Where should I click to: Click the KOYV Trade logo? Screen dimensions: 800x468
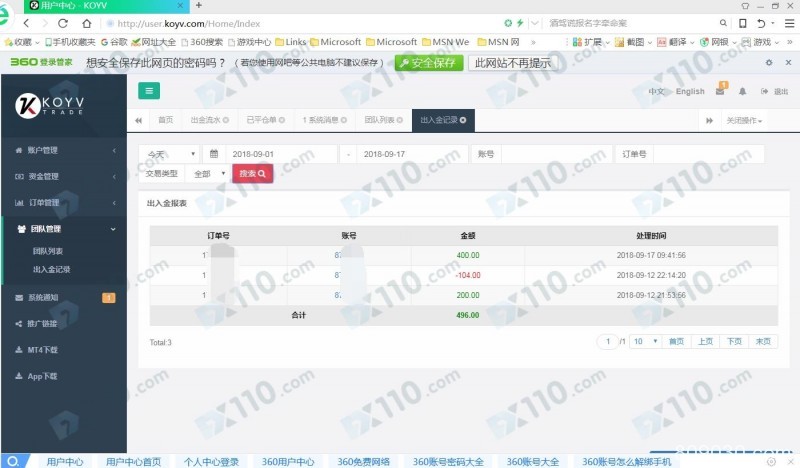49,105
